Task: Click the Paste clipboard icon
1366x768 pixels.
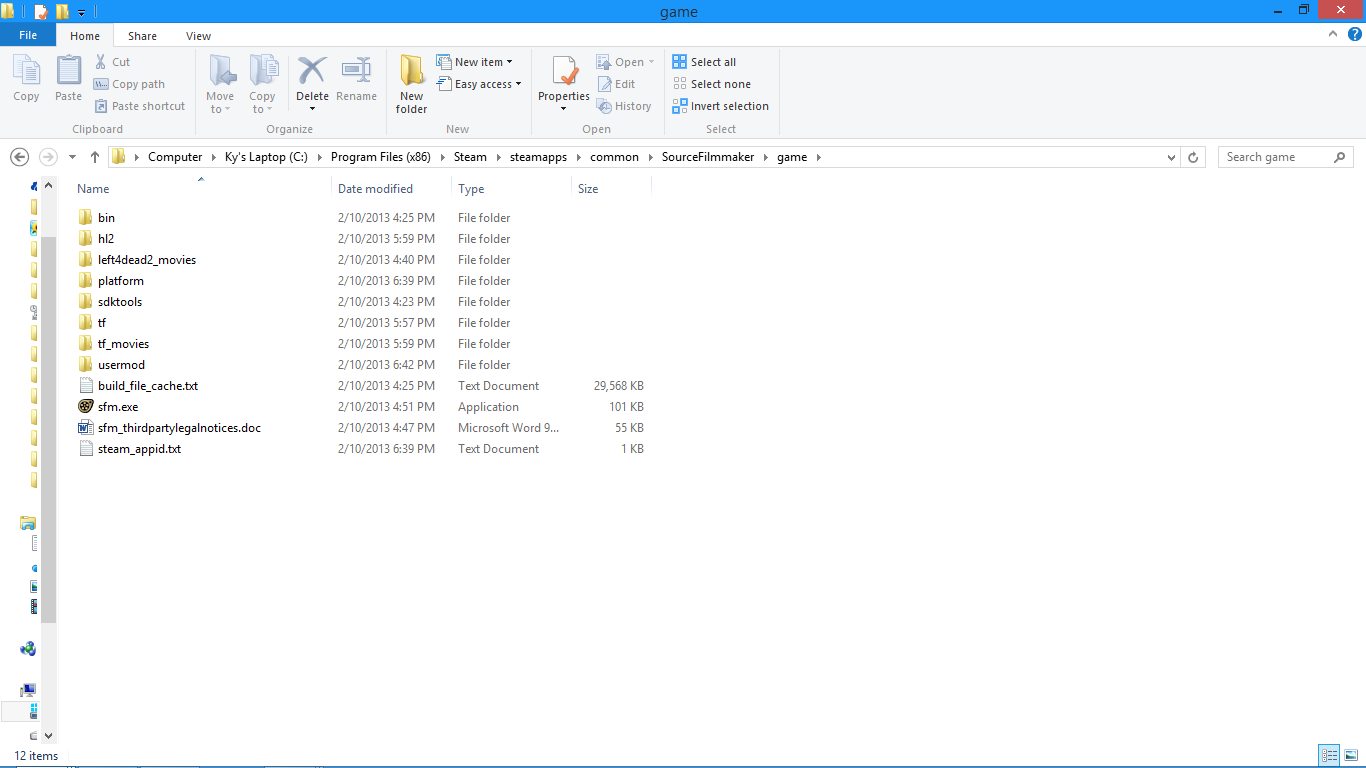Action: pos(68,71)
